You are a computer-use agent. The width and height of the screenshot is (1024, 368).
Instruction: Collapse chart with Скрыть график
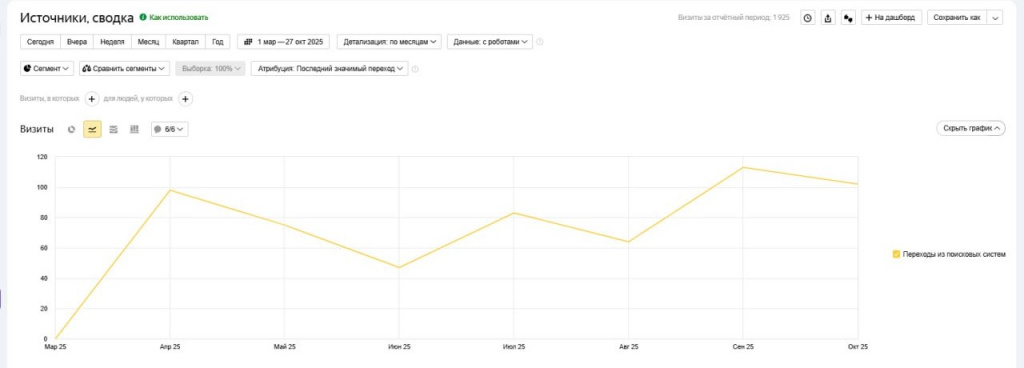(x=970, y=129)
